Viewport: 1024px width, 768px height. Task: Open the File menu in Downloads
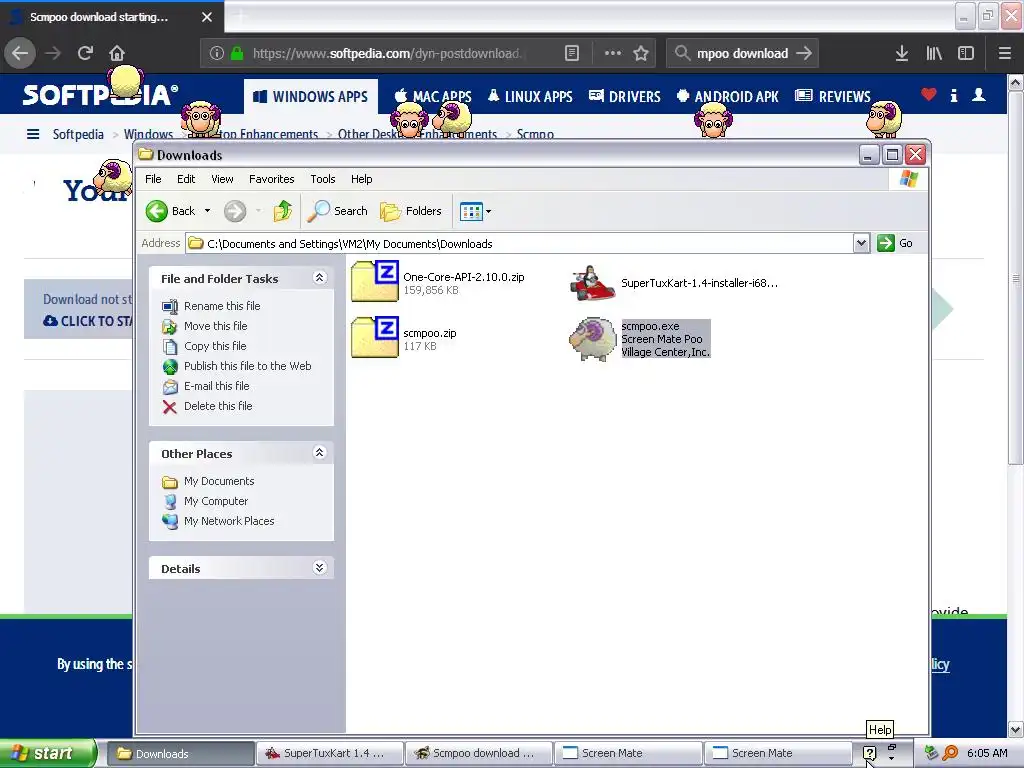point(153,179)
